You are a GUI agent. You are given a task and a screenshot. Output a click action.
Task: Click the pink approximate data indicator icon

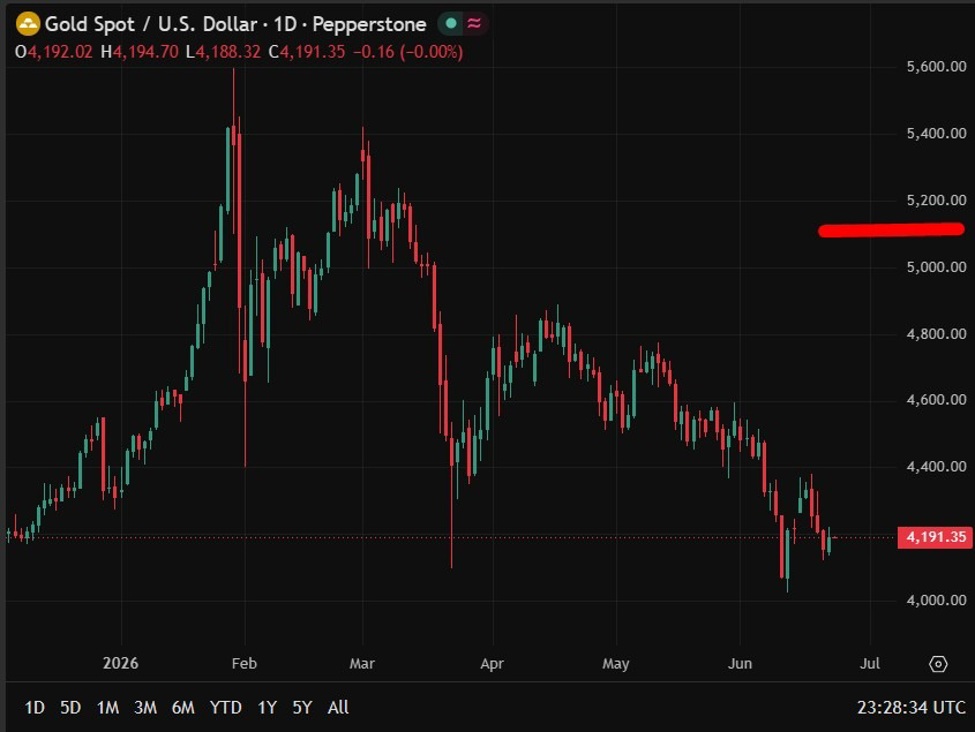click(474, 24)
